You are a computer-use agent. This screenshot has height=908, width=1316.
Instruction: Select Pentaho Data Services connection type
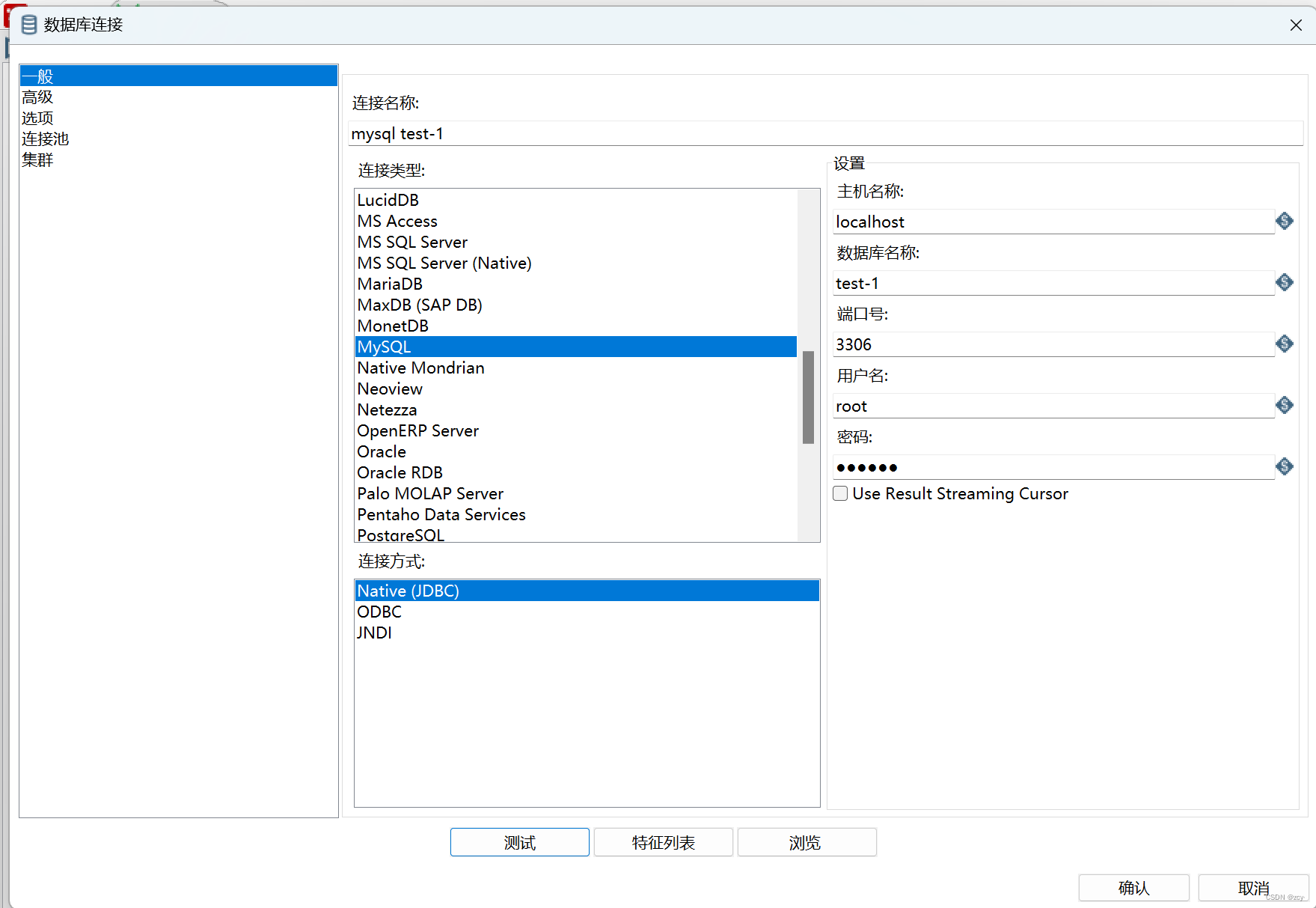[x=576, y=514]
